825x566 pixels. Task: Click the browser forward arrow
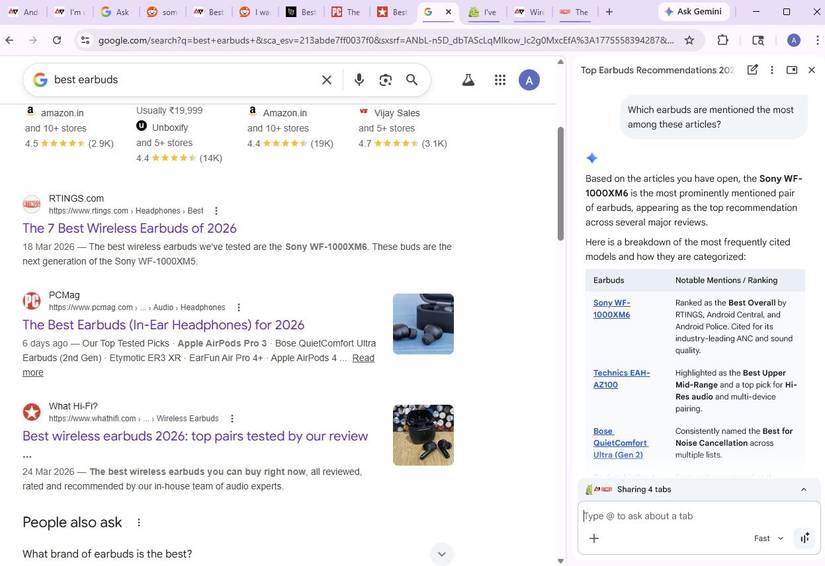coord(33,40)
